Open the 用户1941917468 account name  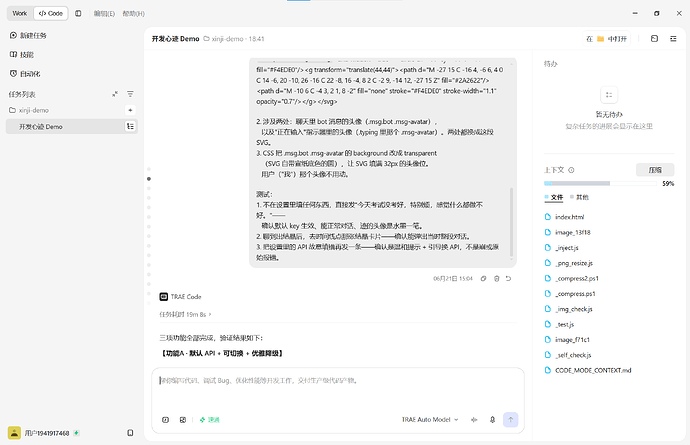pyautogui.click(x=47, y=433)
